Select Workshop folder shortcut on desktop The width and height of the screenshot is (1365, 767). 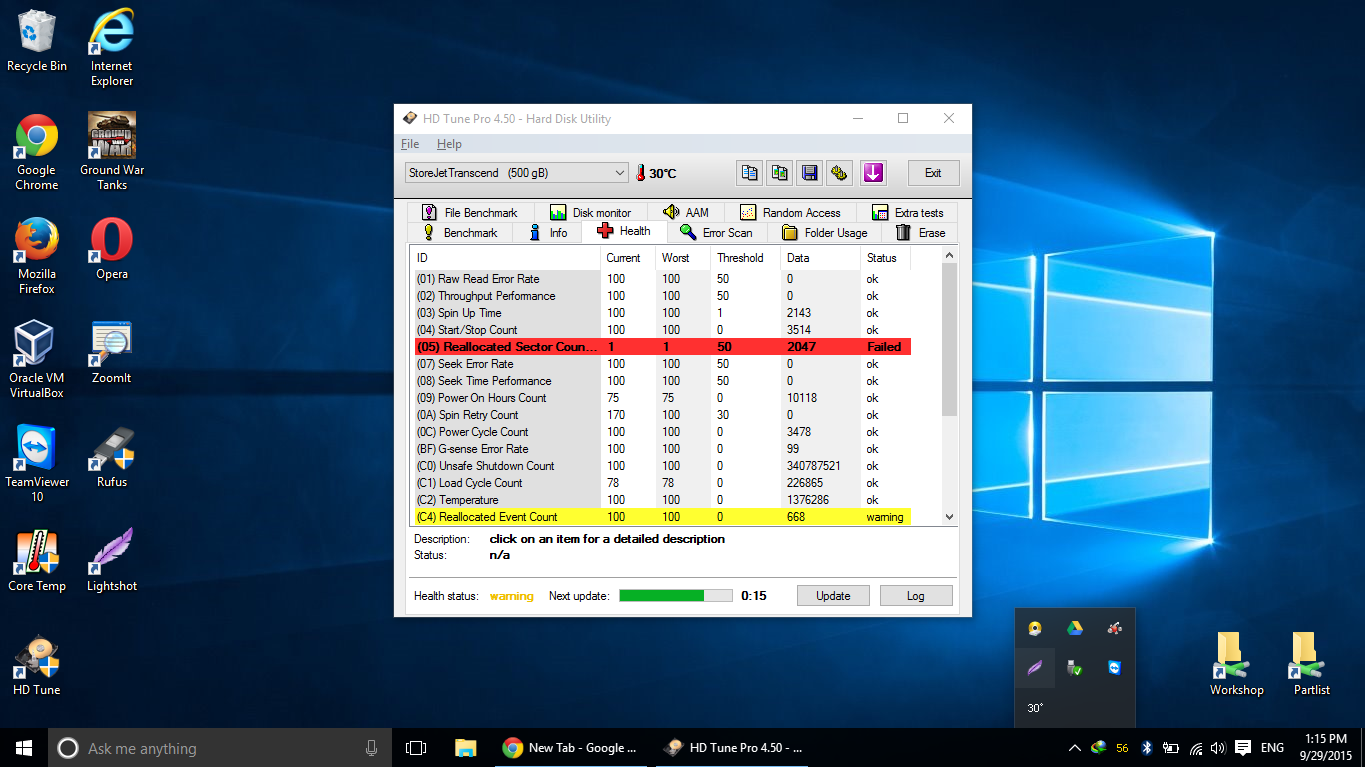1237,664
